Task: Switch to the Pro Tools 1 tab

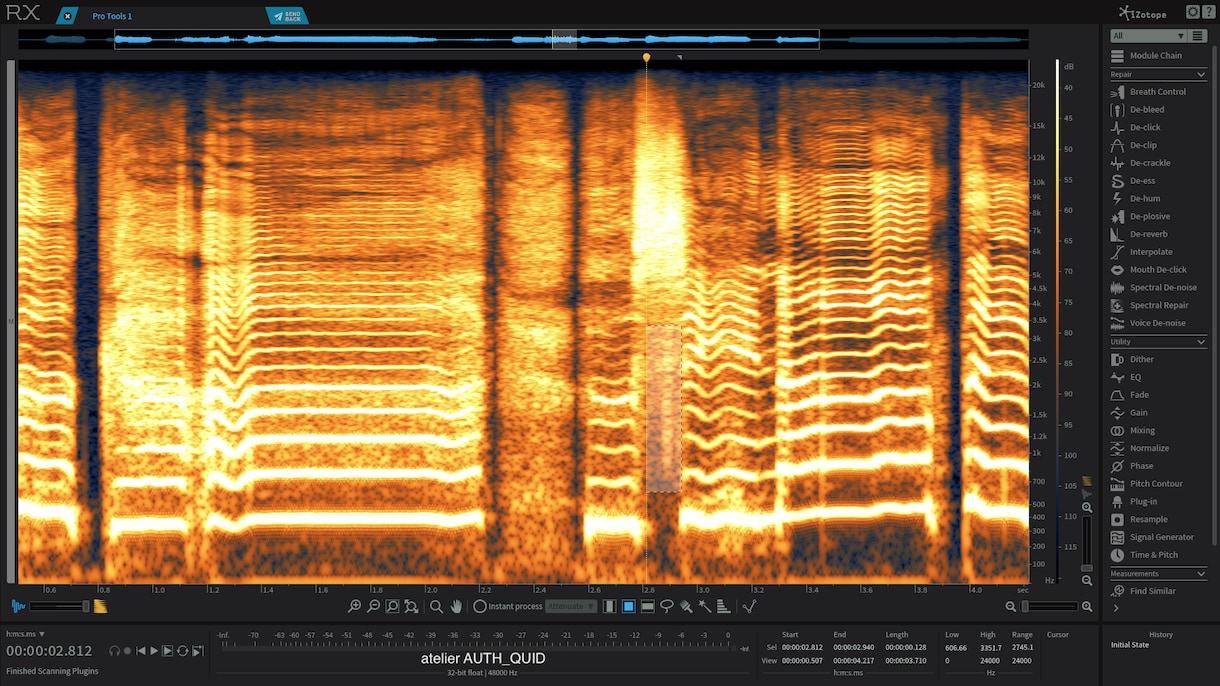Action: [112, 16]
